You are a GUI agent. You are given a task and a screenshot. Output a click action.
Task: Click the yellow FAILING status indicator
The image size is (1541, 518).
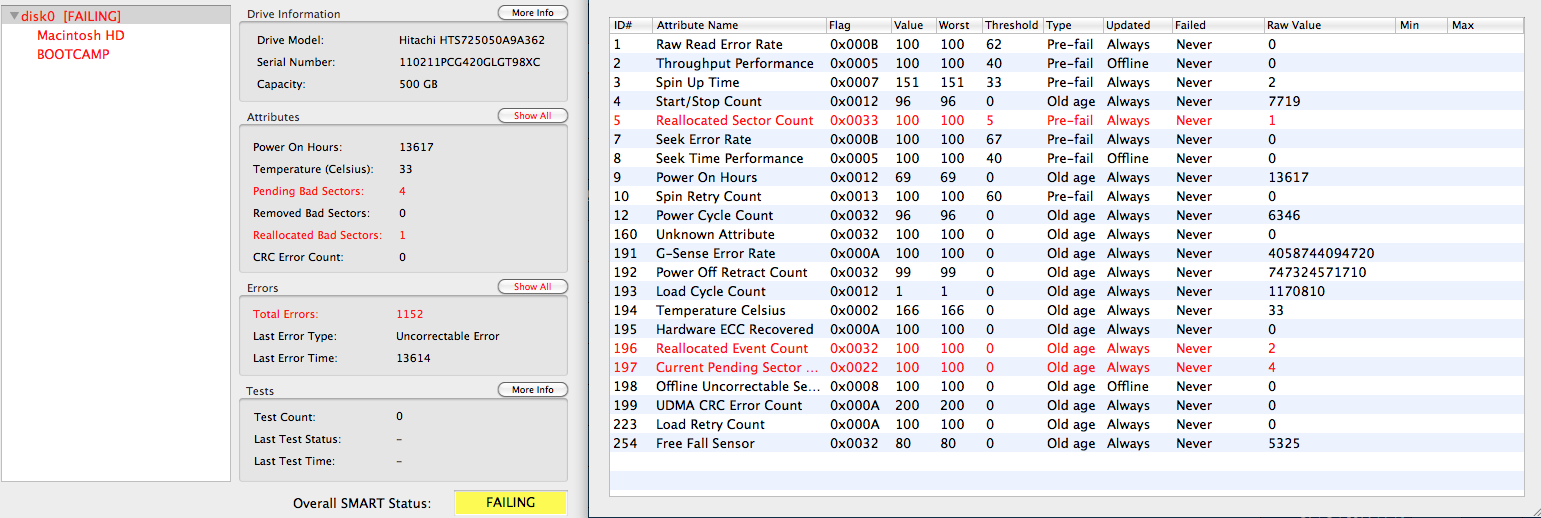[x=510, y=503]
